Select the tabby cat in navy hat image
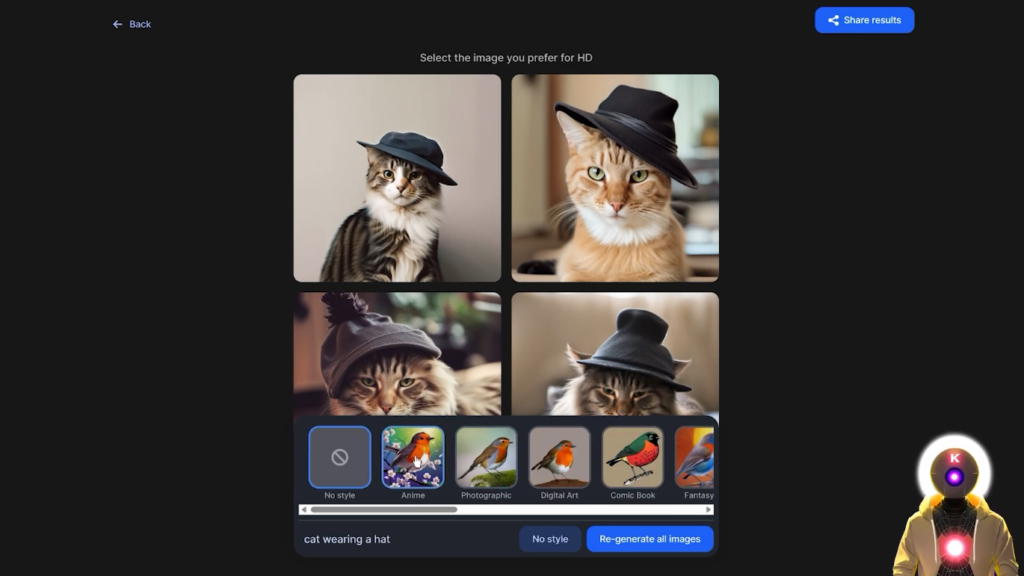 (397, 178)
